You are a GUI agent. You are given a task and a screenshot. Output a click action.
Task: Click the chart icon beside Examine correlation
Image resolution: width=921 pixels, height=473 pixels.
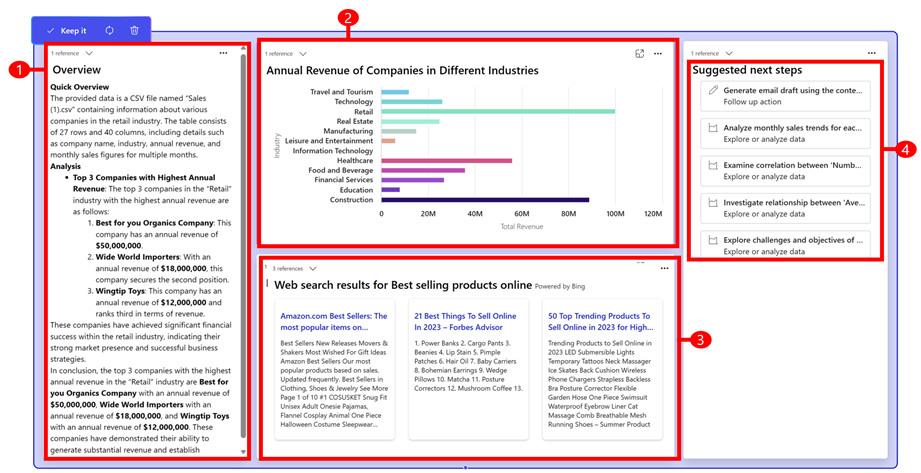pos(713,165)
